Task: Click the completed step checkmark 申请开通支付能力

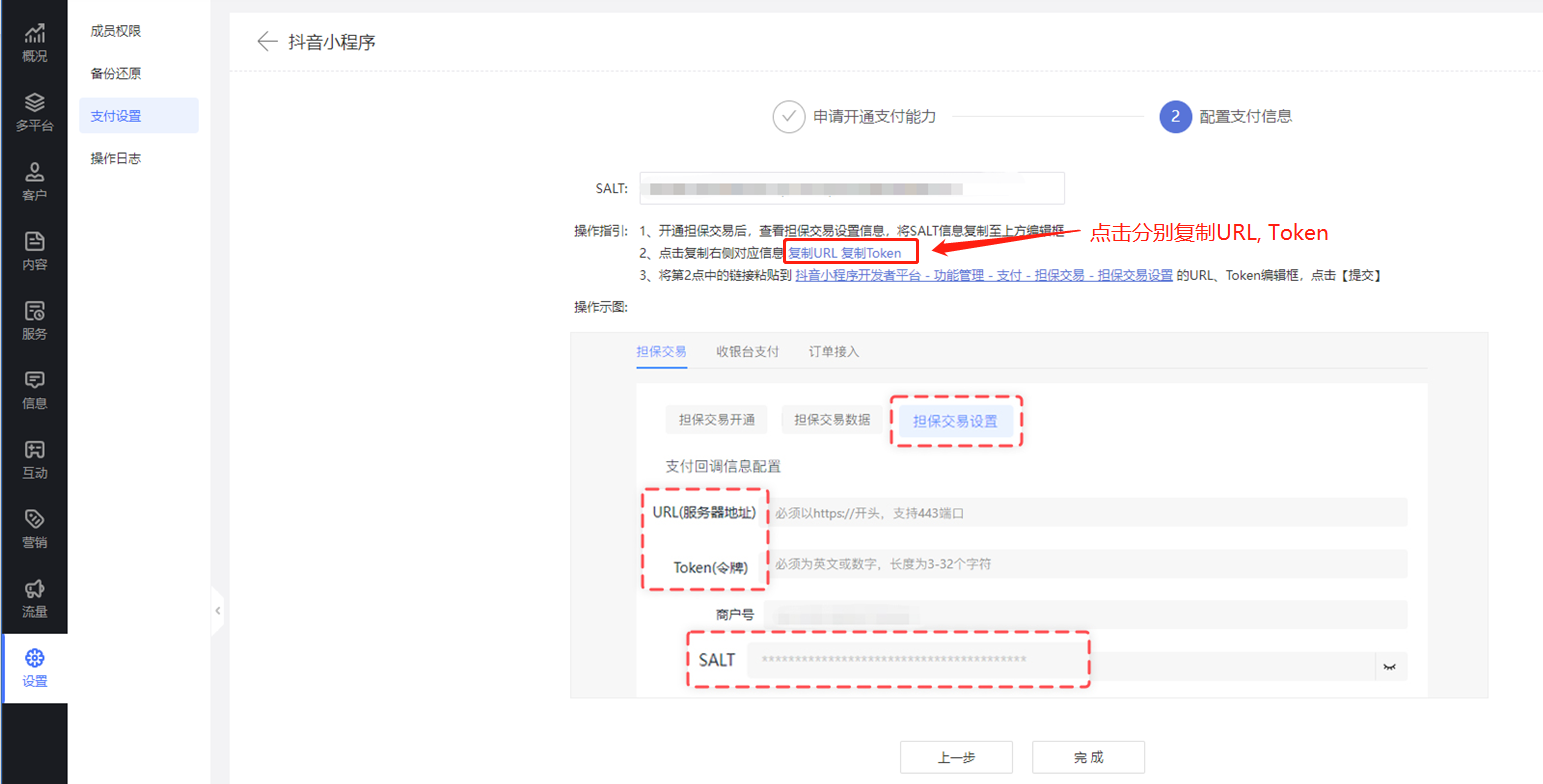Action: 789,116
